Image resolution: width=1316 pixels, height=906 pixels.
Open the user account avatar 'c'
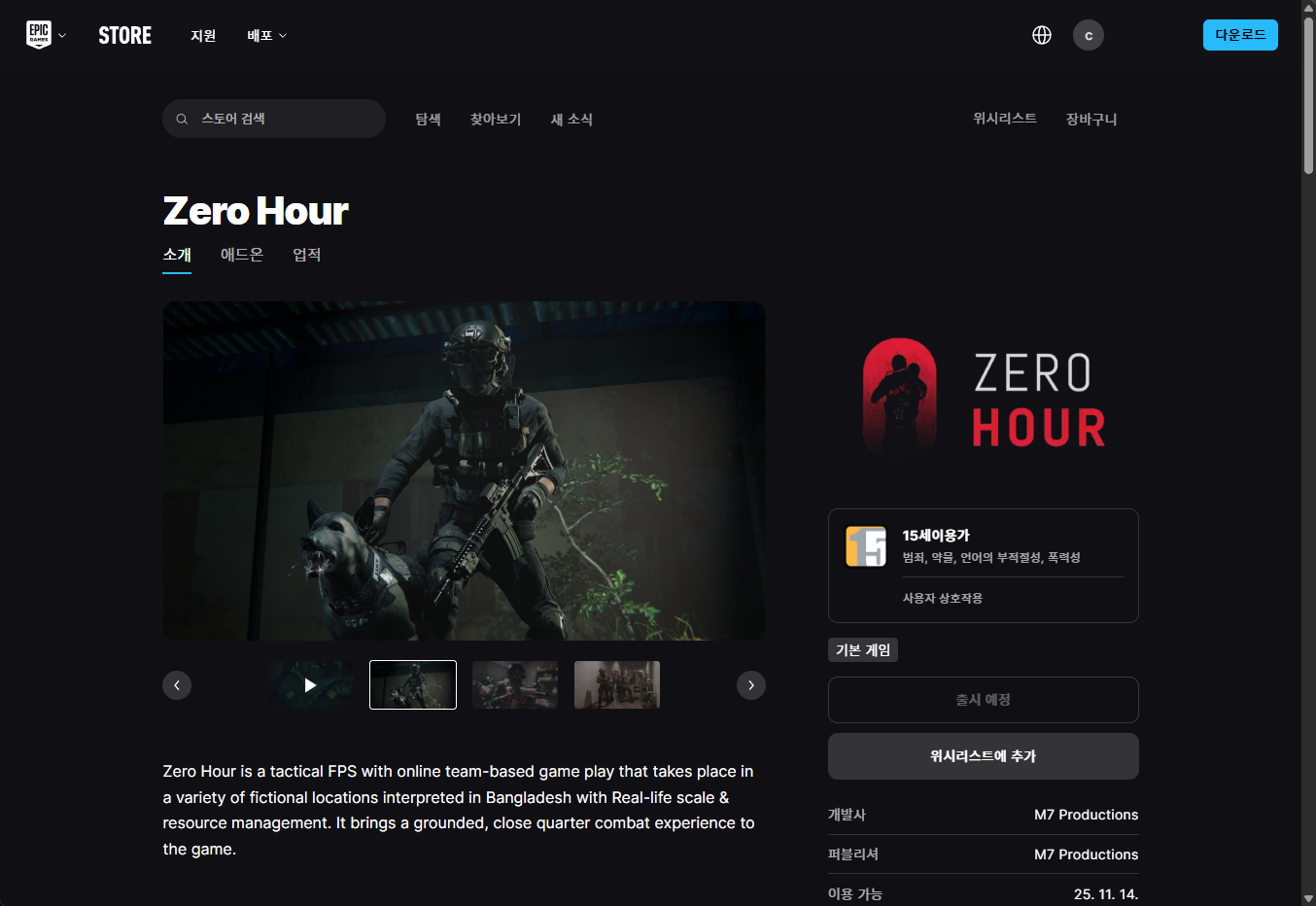(1089, 35)
